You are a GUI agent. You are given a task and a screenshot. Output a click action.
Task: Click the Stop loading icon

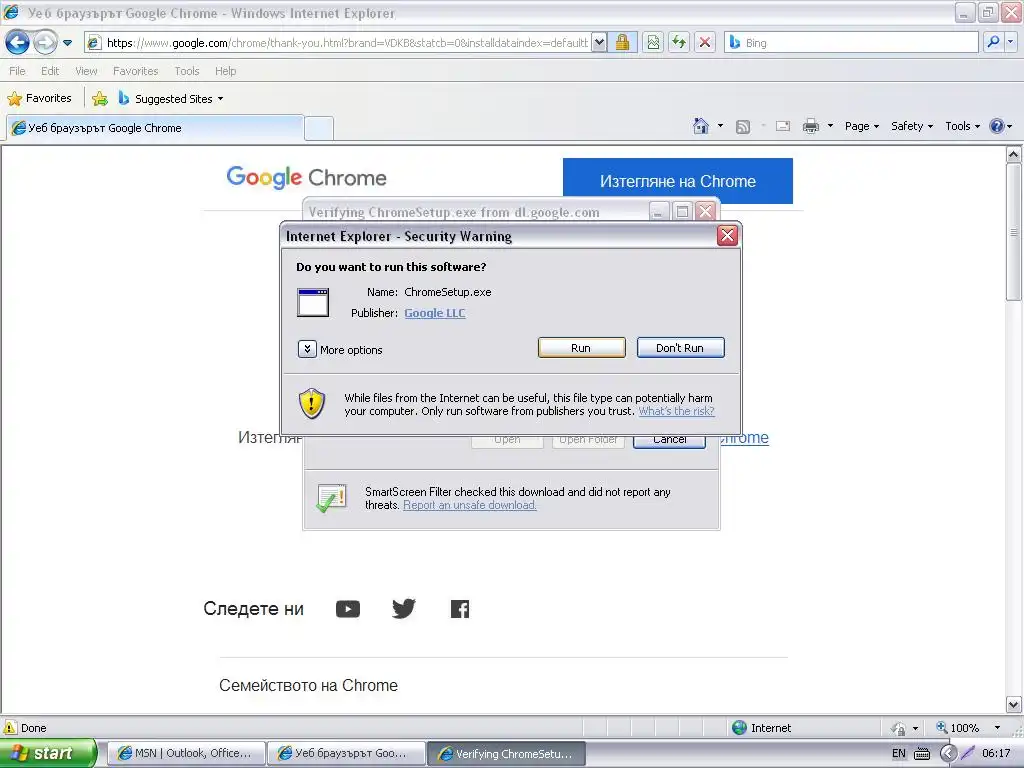705,43
